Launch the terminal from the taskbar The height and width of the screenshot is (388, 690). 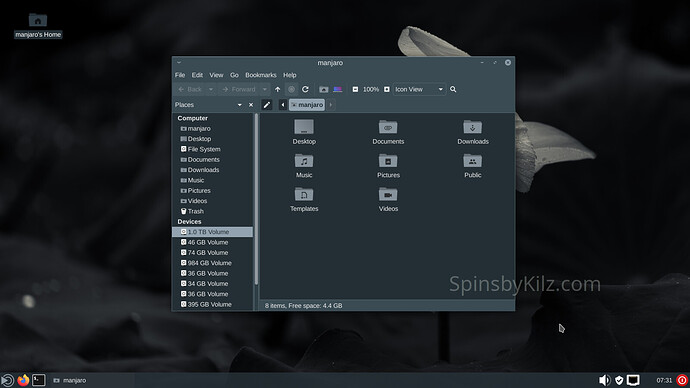[x=38, y=380]
